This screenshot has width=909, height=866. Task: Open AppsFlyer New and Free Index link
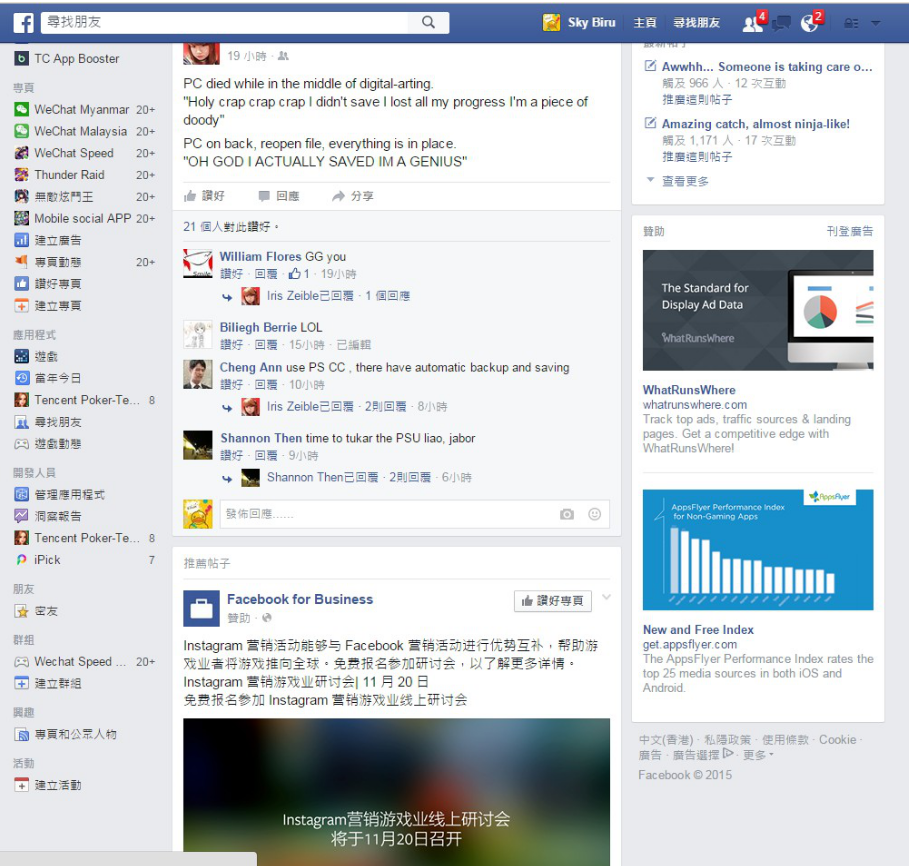click(x=698, y=630)
